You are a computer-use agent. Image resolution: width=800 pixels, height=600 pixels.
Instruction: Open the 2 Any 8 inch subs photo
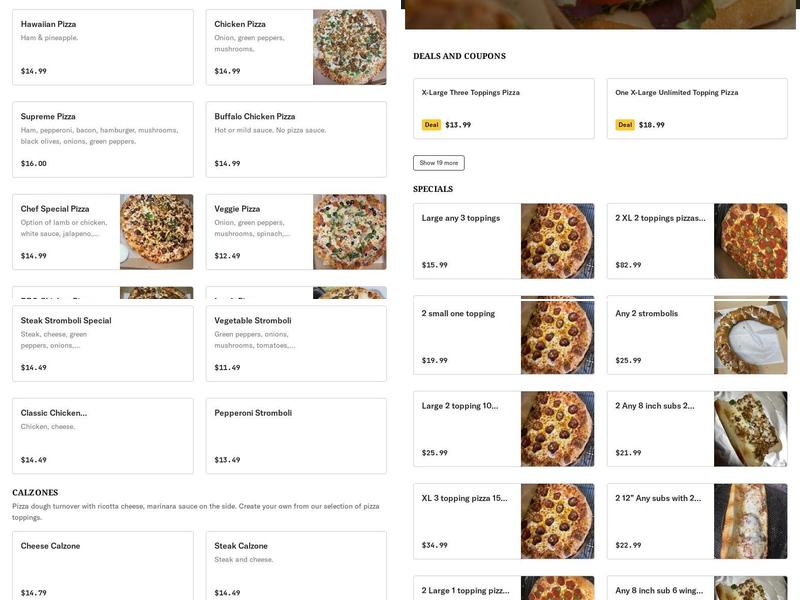pyautogui.click(x=750, y=429)
